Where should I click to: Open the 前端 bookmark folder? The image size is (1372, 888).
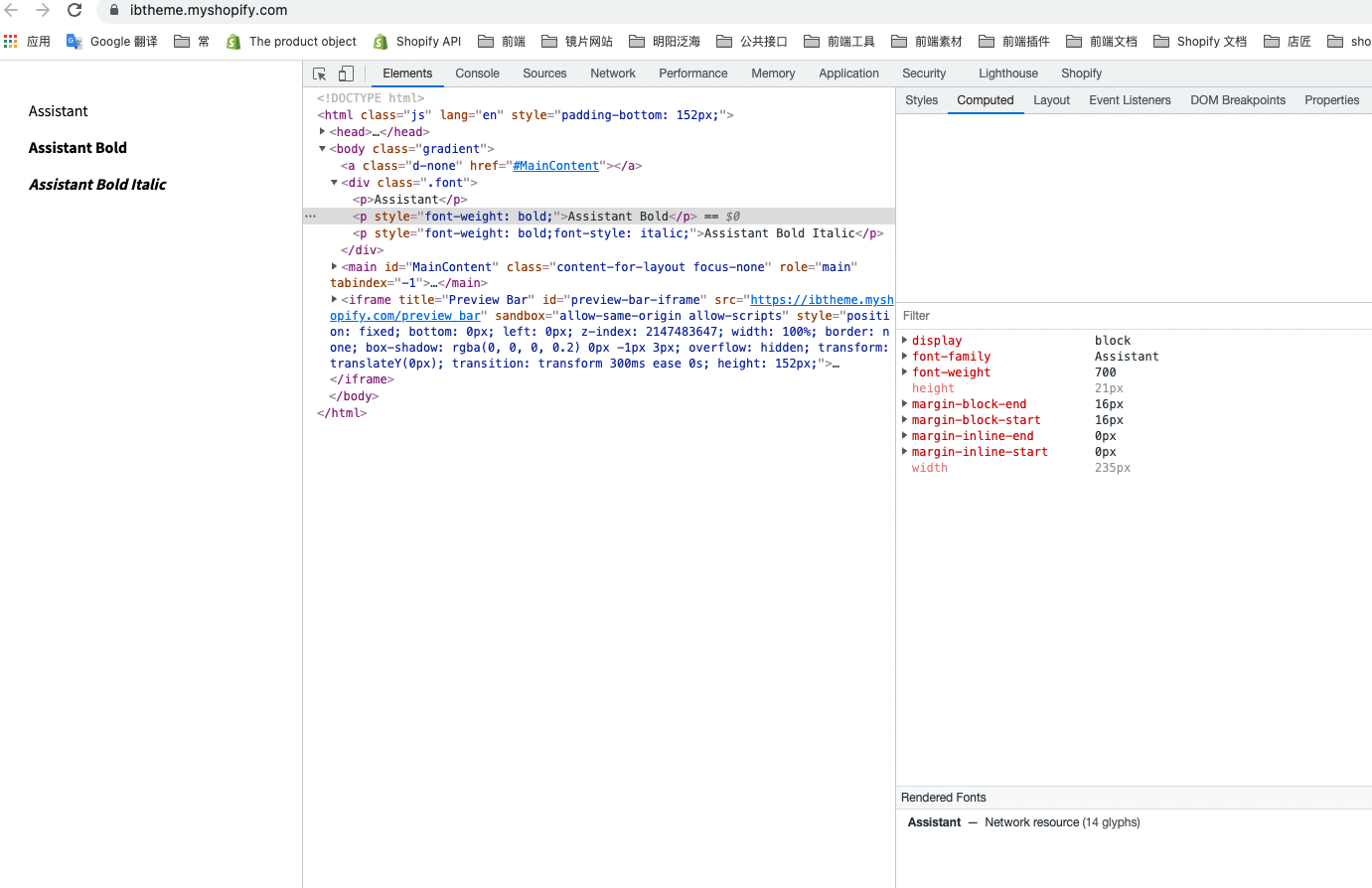(x=502, y=42)
